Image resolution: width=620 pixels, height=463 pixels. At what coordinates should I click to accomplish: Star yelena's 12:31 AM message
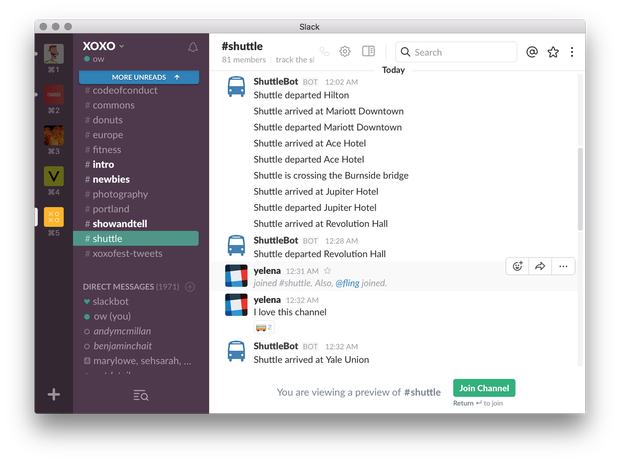(x=327, y=271)
